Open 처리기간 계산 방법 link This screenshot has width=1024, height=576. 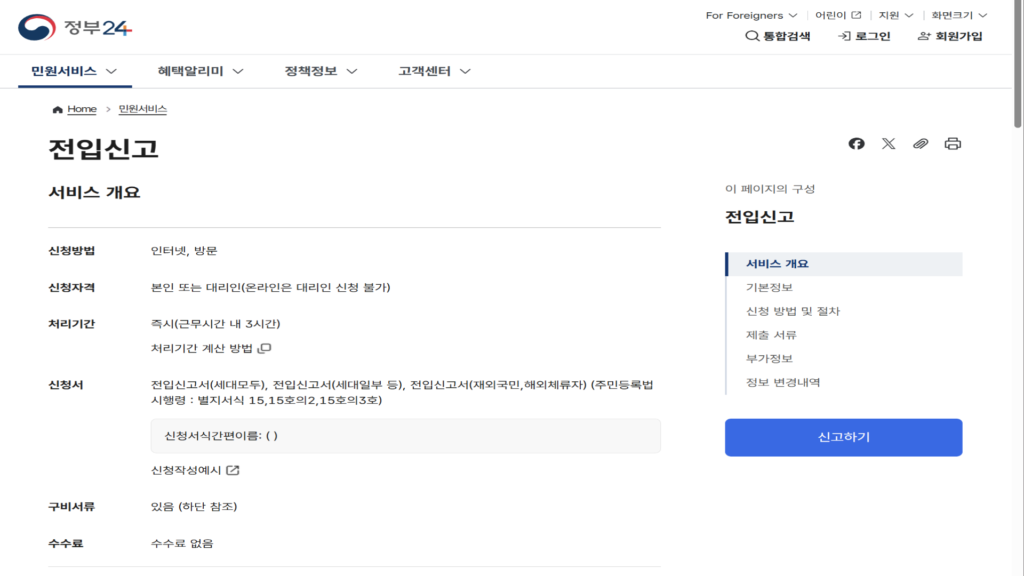[x=211, y=348]
